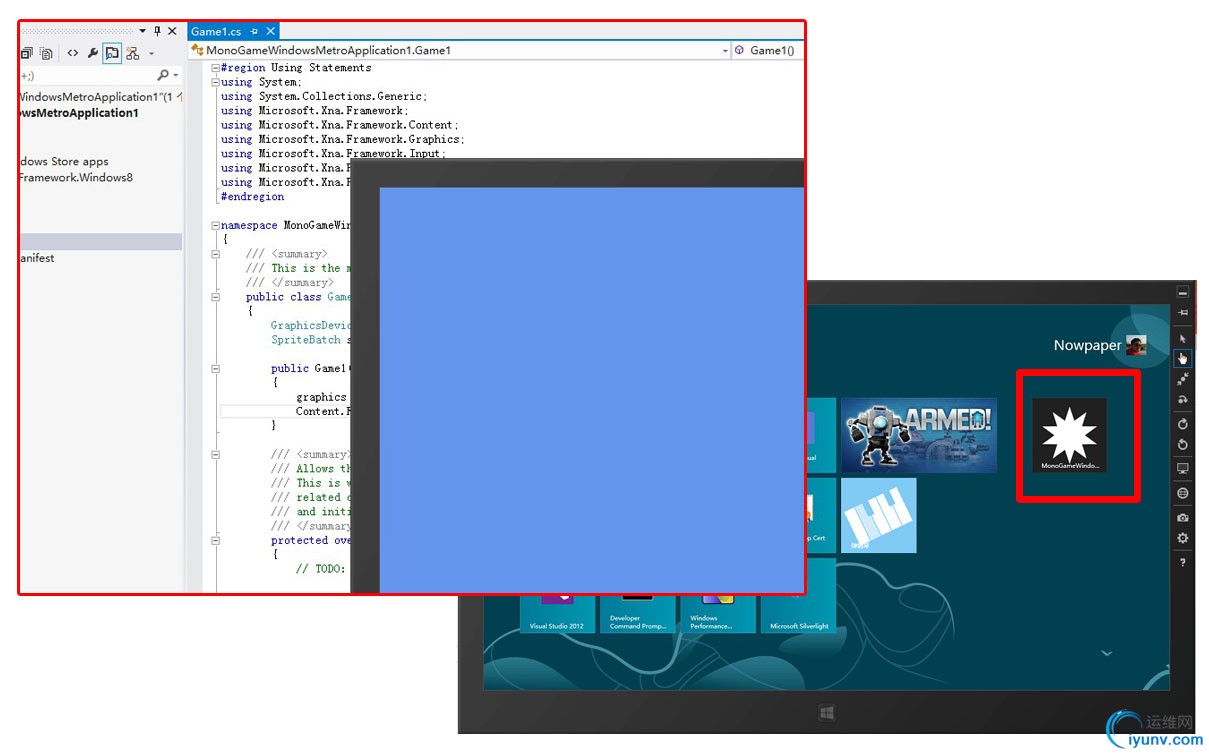
Task: Select Pinch/zoom touch mode icon
Action: point(1183,380)
